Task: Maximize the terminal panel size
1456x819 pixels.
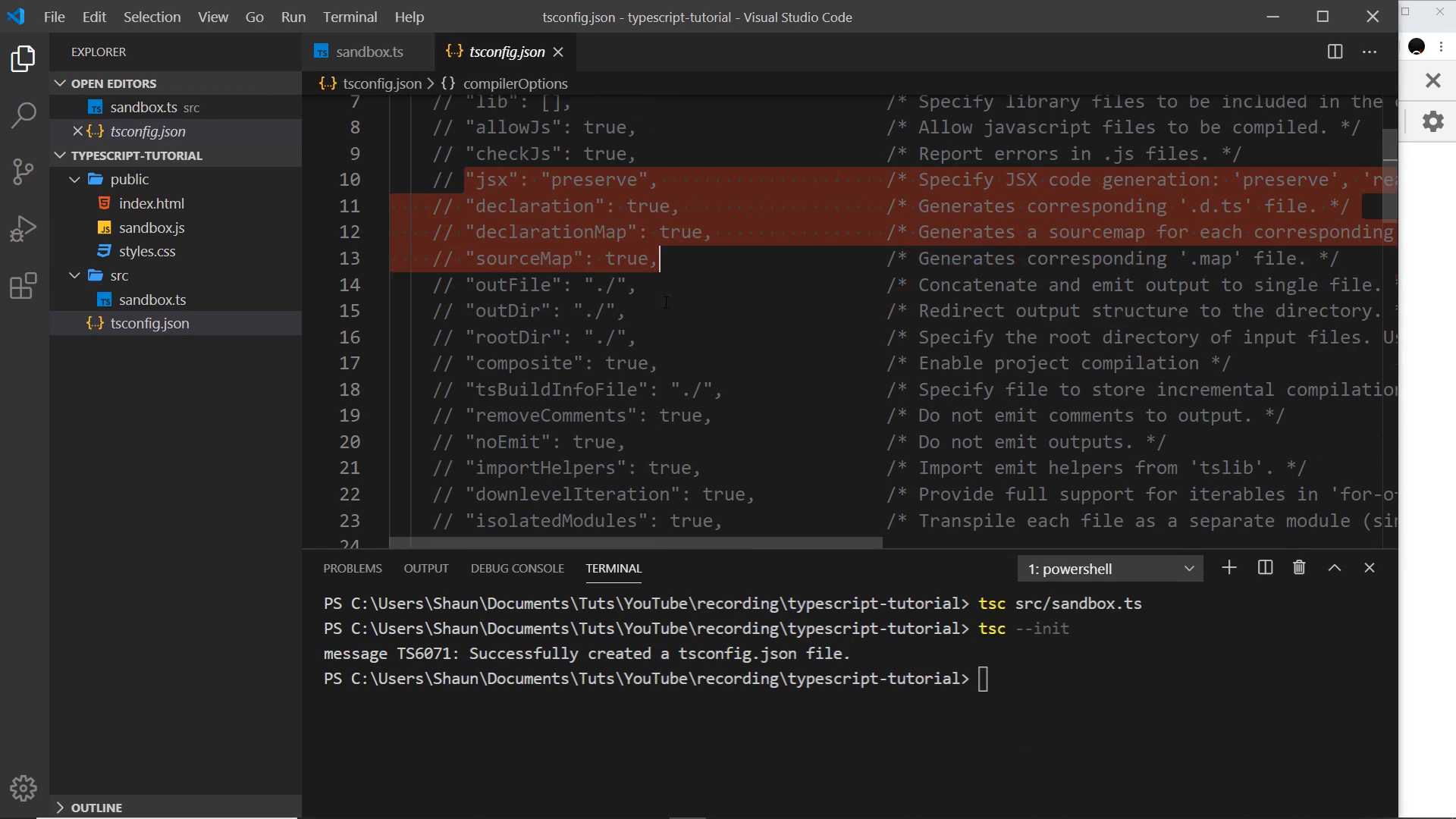Action: click(x=1335, y=568)
